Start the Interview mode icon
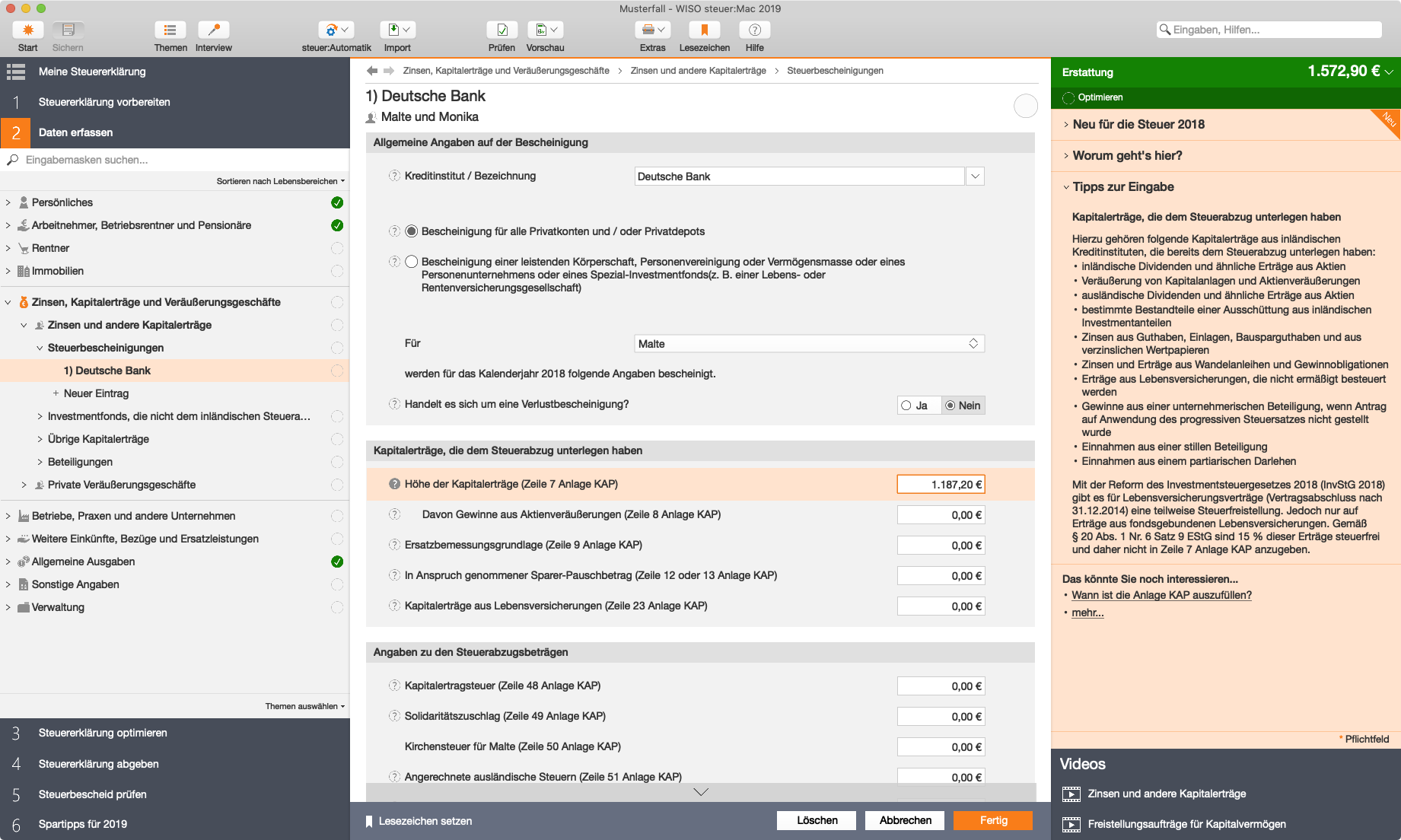Screen dimensions: 1401x840 coord(213,30)
